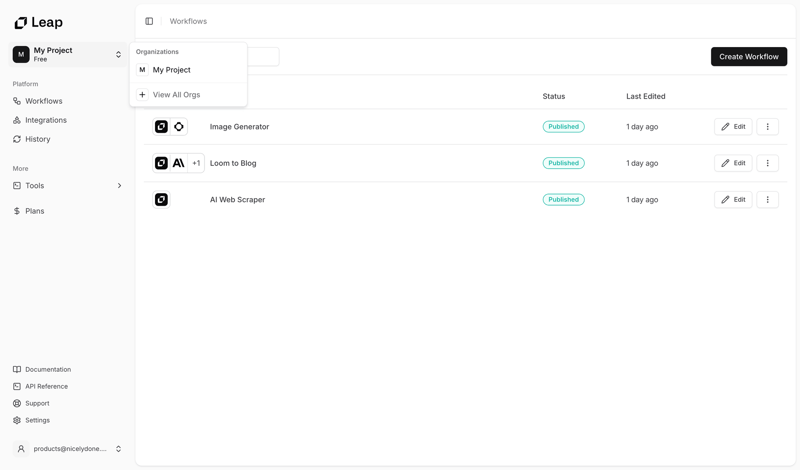Click Published badge for Image Generator
The width and height of the screenshot is (800, 470).
pos(563,127)
